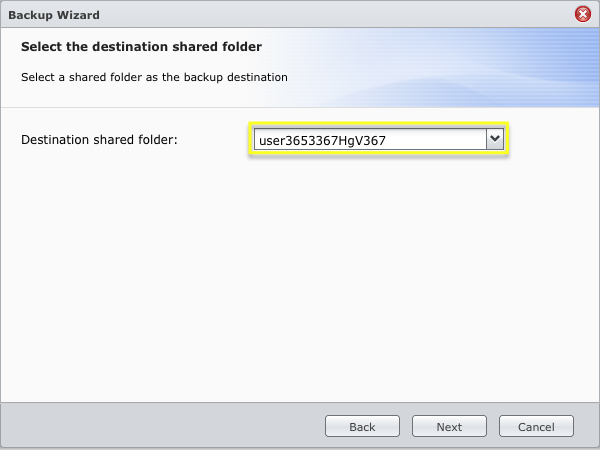This screenshot has width=600, height=450.
Task: Cancel the backup wizard
Action: click(536, 426)
